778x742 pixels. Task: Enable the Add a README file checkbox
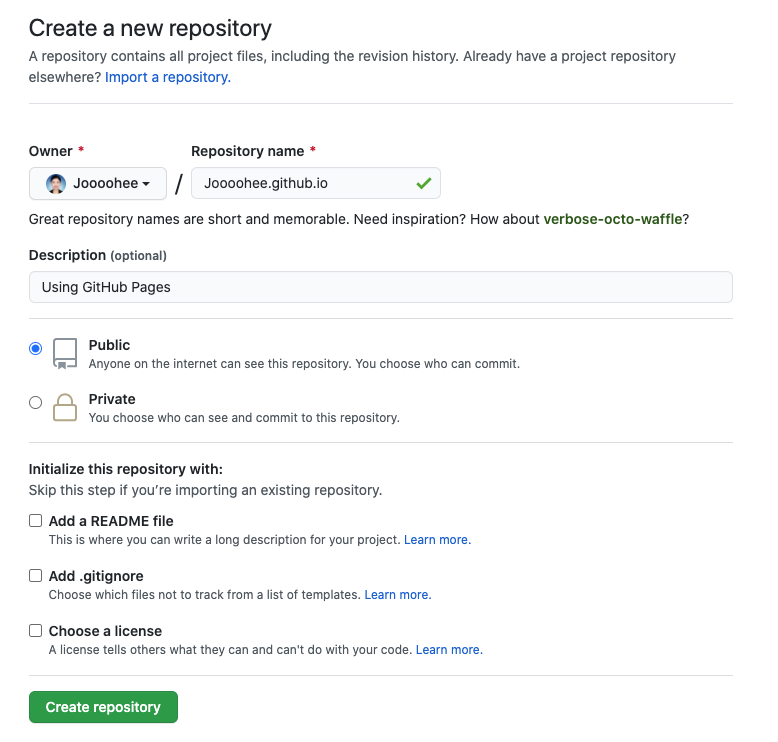(x=35, y=521)
